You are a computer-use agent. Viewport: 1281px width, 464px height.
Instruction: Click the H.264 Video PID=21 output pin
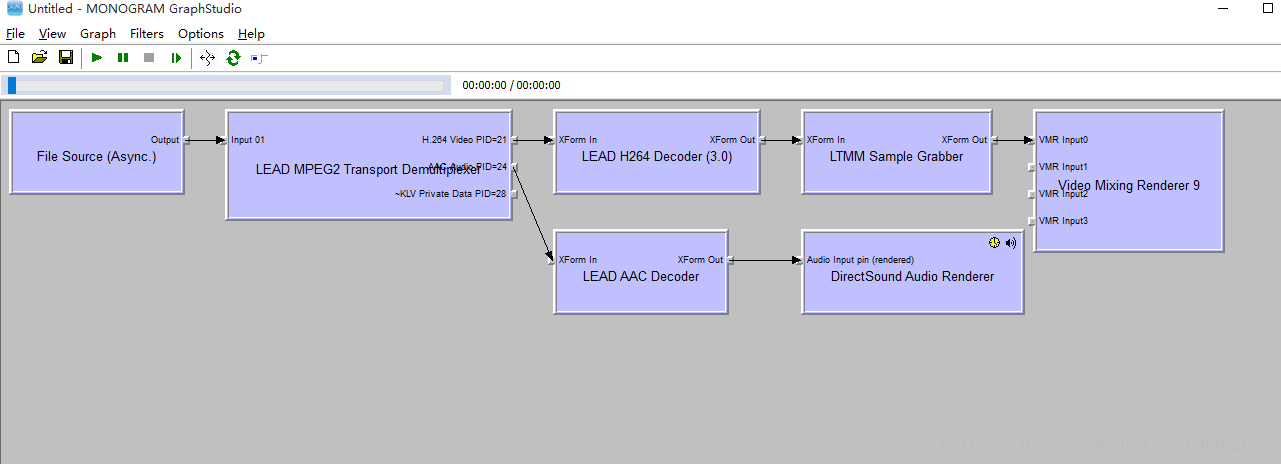coord(515,140)
